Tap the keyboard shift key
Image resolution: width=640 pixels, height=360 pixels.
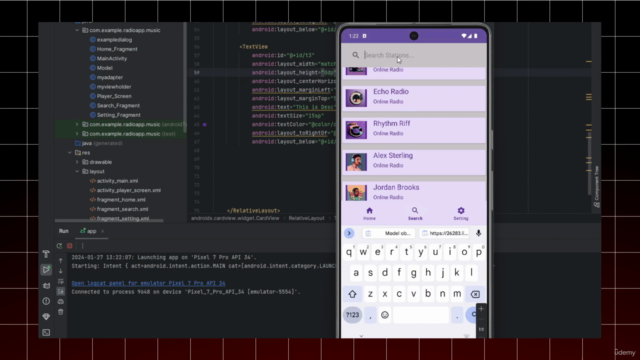(x=353, y=294)
